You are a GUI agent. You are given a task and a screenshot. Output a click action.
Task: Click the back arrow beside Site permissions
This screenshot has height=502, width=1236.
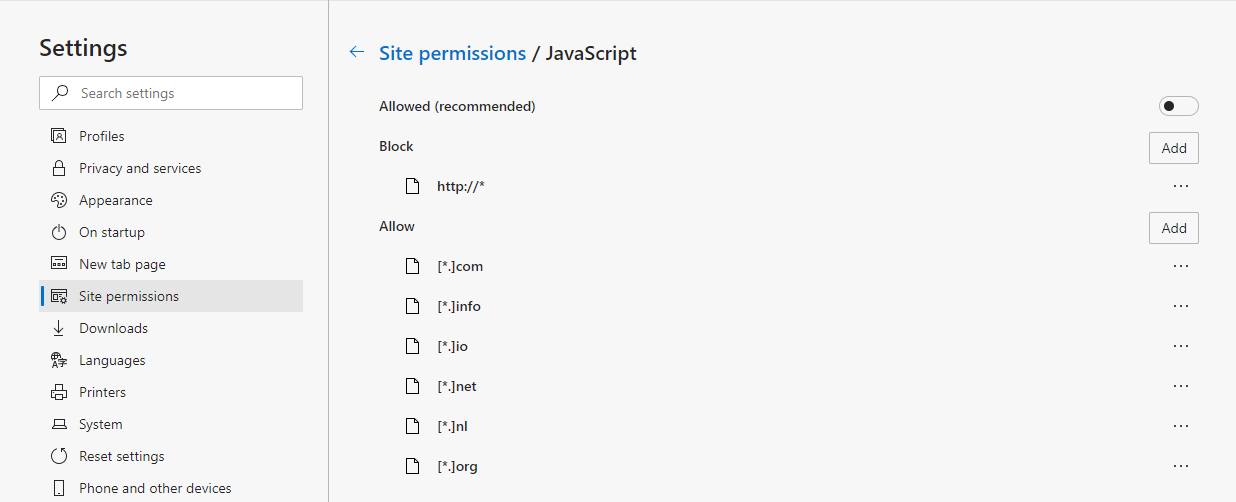tap(356, 53)
